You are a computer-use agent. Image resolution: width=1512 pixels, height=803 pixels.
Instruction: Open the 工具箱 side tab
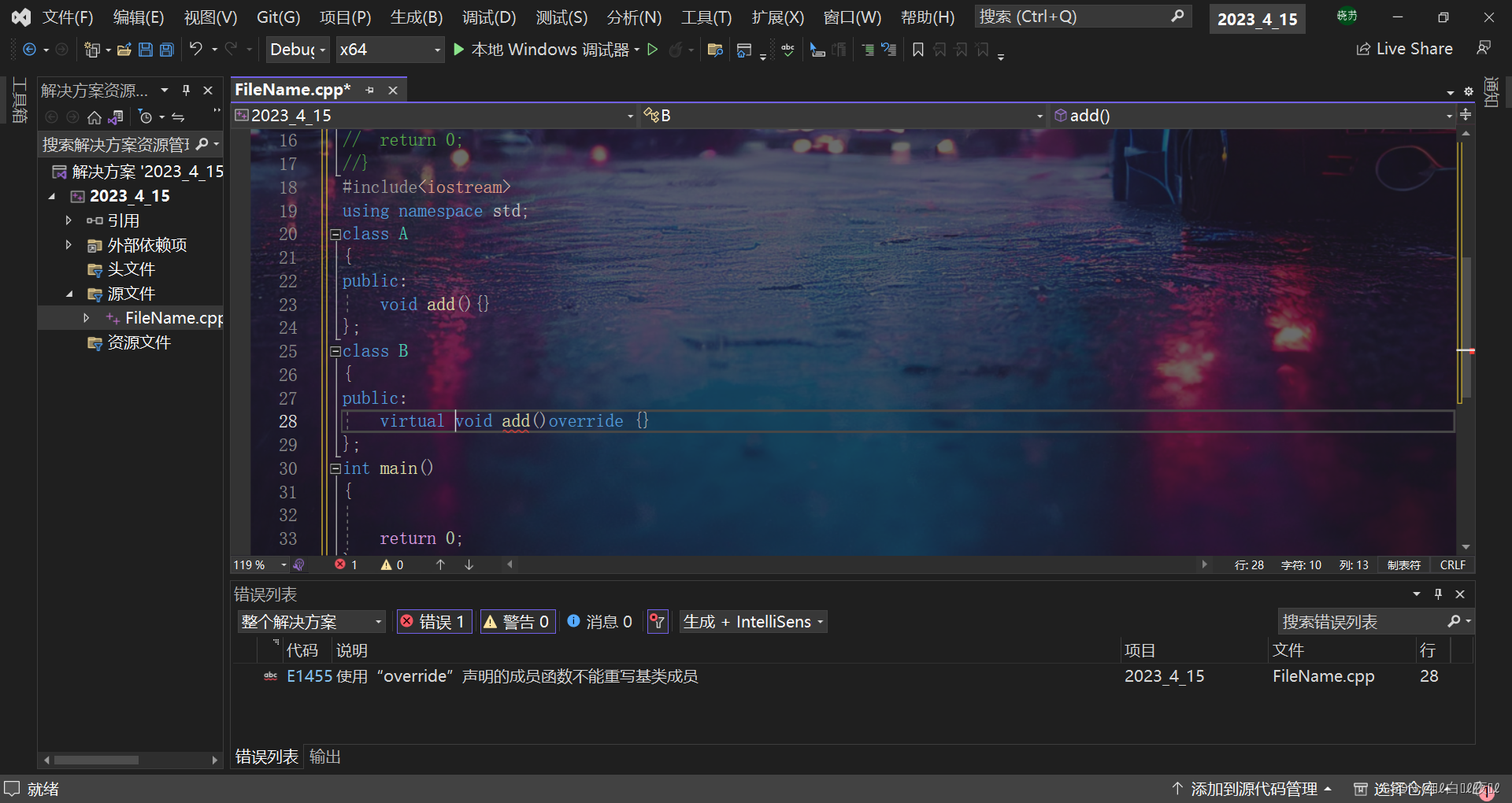click(20, 100)
